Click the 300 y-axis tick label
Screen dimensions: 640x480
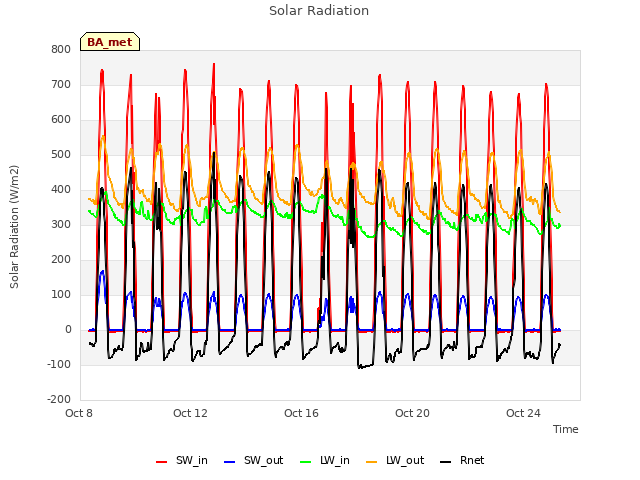61,224
